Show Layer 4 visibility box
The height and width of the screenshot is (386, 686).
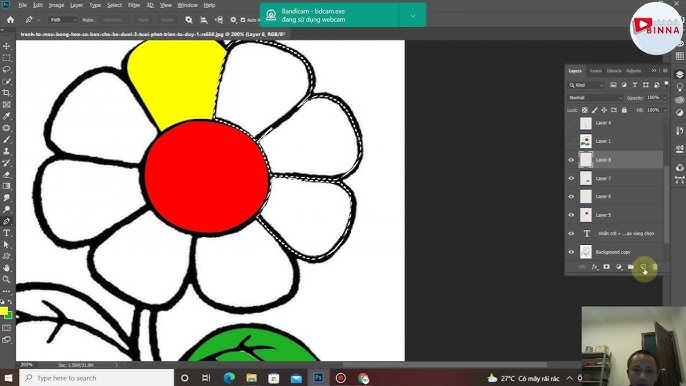tap(571, 123)
